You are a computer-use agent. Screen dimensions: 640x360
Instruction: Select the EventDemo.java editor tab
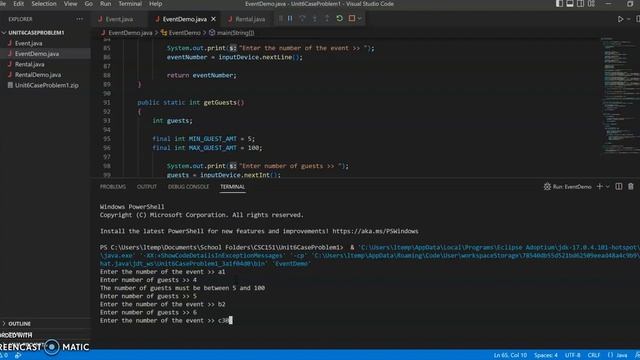tap(184, 19)
